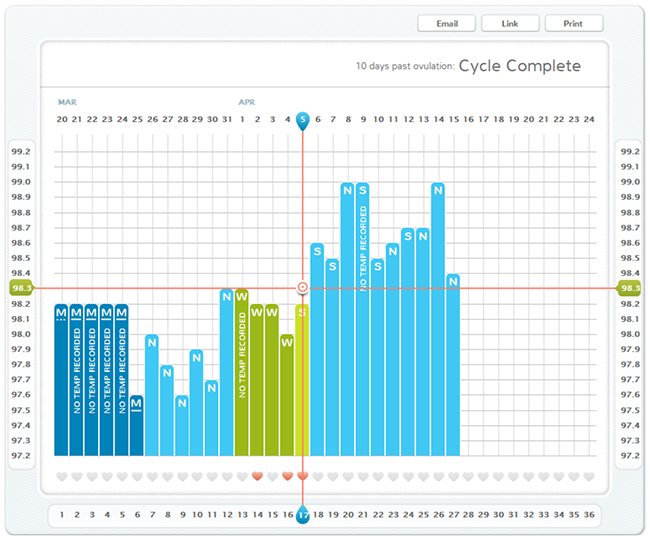
Task: Click the N marker on the April 14 bar
Action: tap(437, 190)
